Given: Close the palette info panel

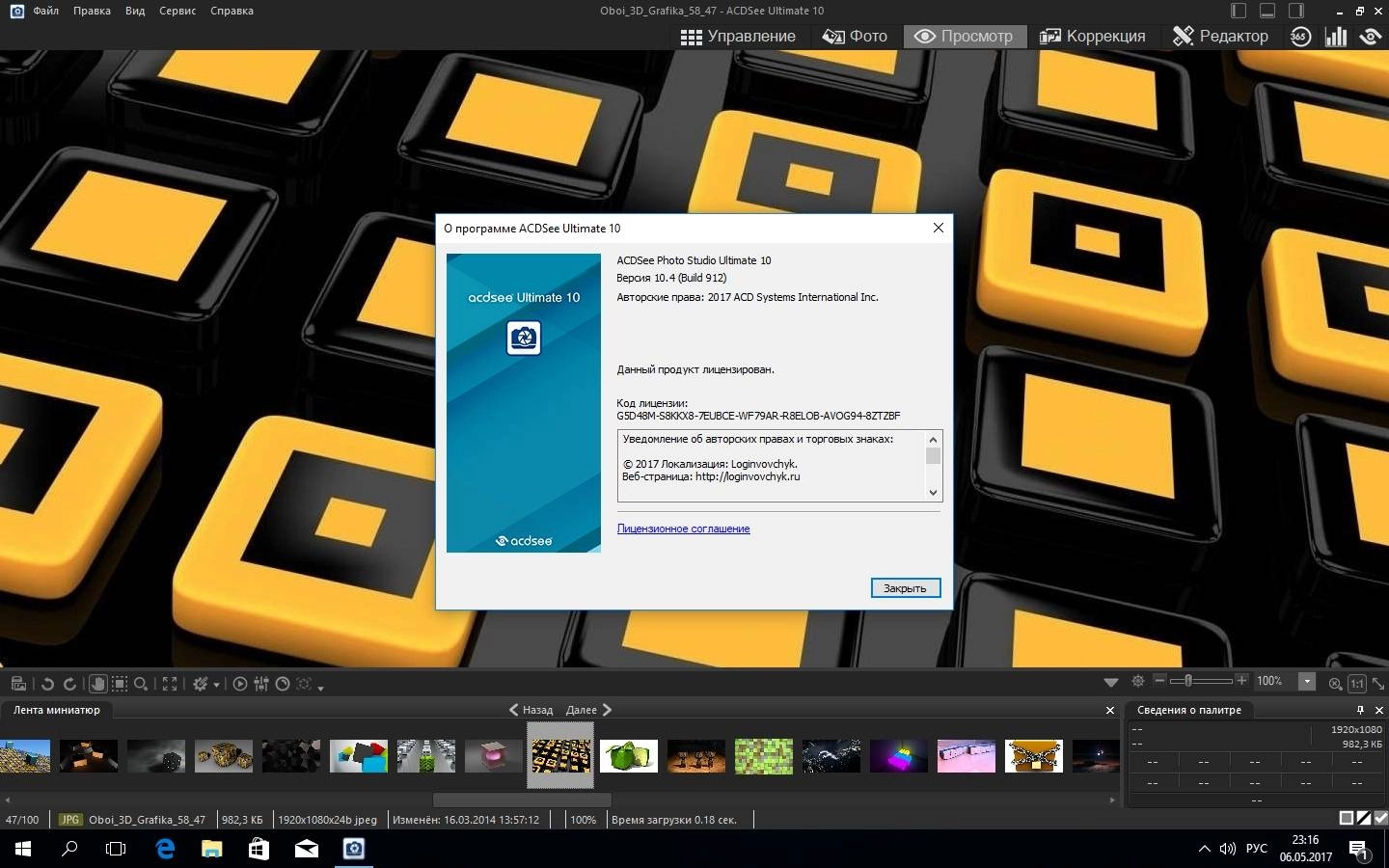Looking at the screenshot, I should 1378,710.
